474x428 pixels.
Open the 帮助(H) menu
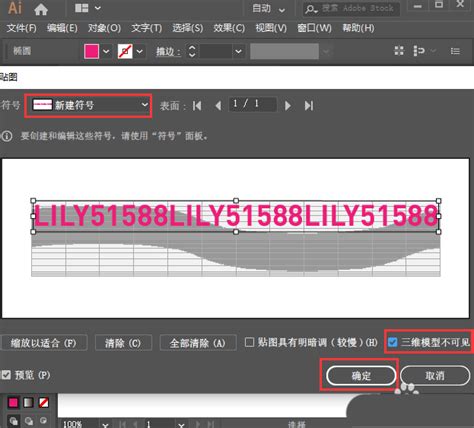coord(358,28)
